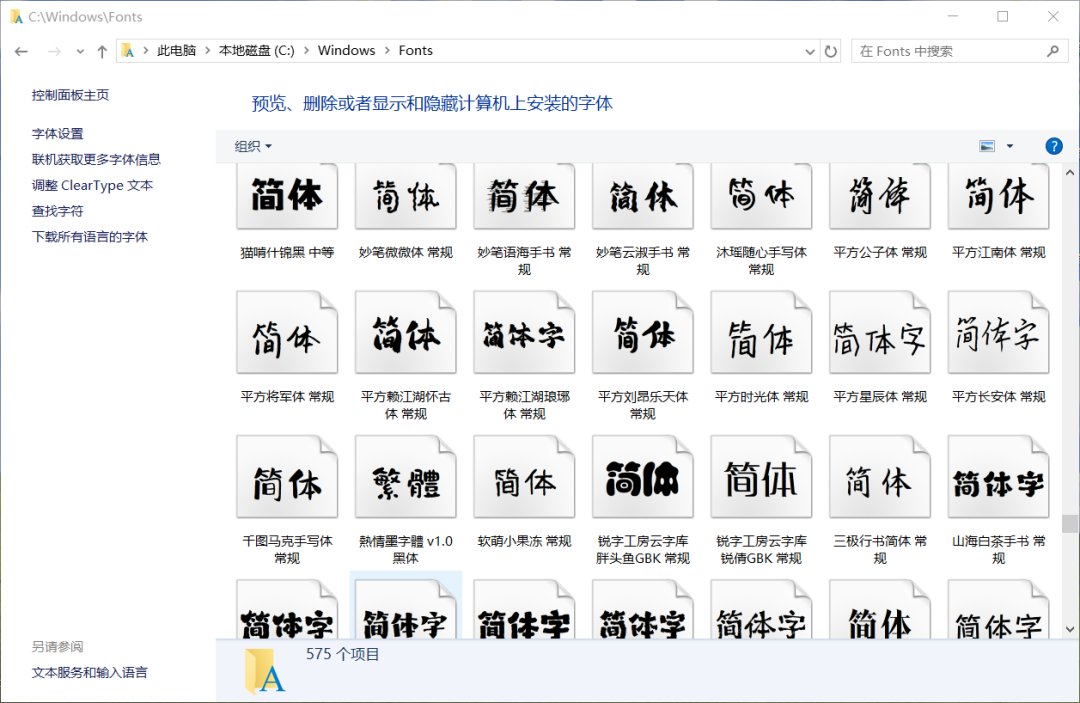Click the Fonts breadcrumb segment
Viewport: 1080px width, 703px height.
tap(415, 50)
